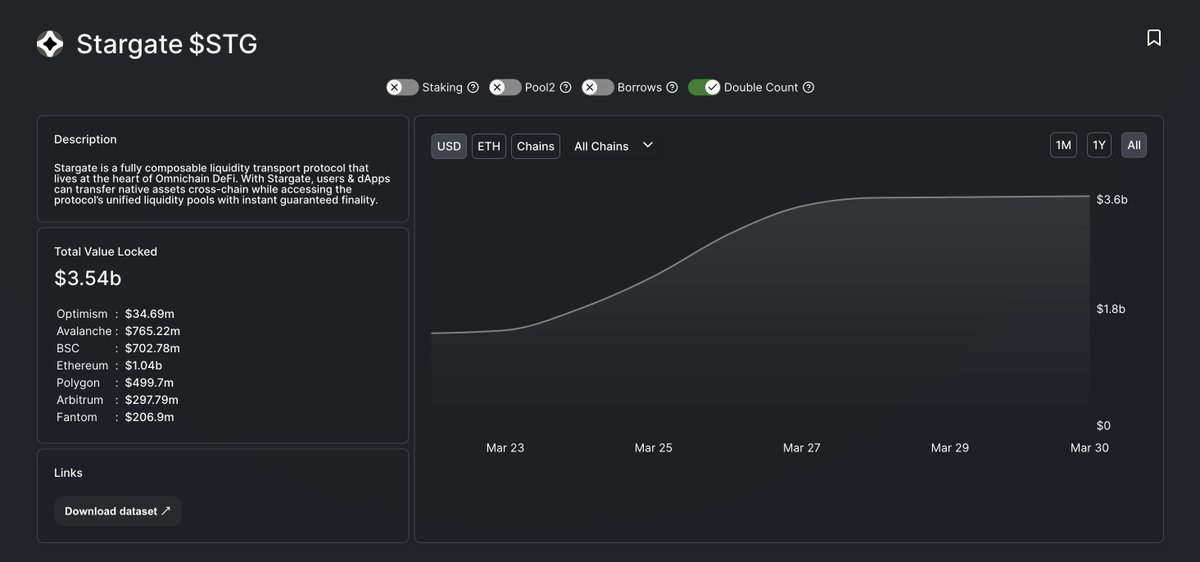Click the $3.6b y-axis label
The width and height of the screenshot is (1200, 562).
pos(1112,200)
